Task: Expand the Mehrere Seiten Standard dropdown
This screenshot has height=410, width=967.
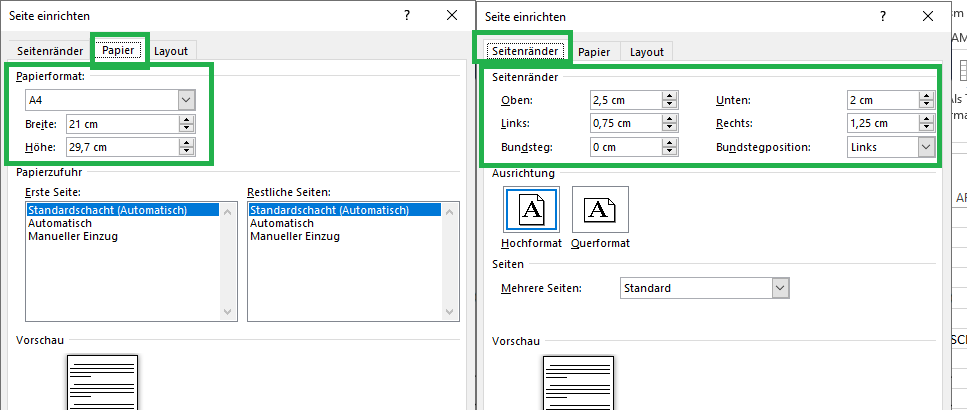Action: (780, 288)
